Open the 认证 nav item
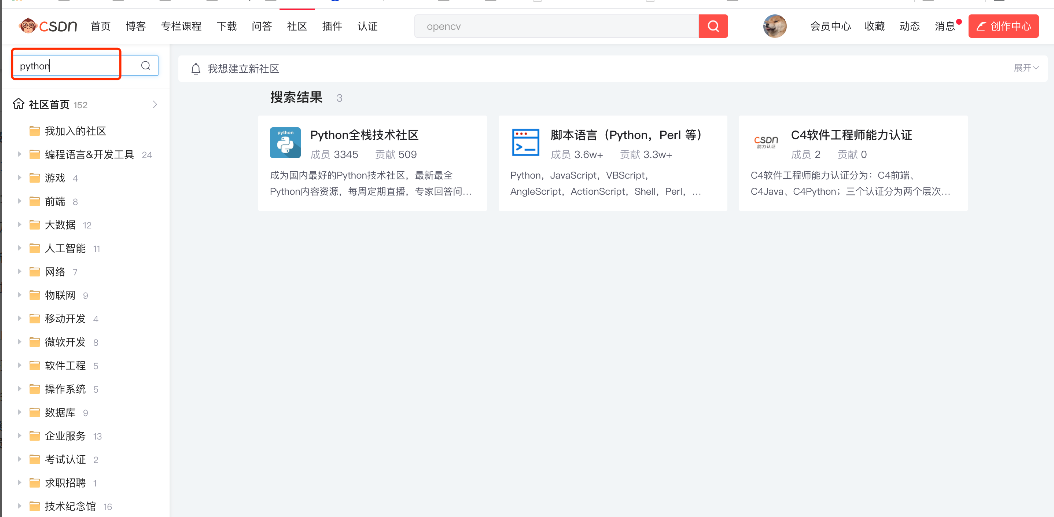The width and height of the screenshot is (1054, 517). (368, 26)
